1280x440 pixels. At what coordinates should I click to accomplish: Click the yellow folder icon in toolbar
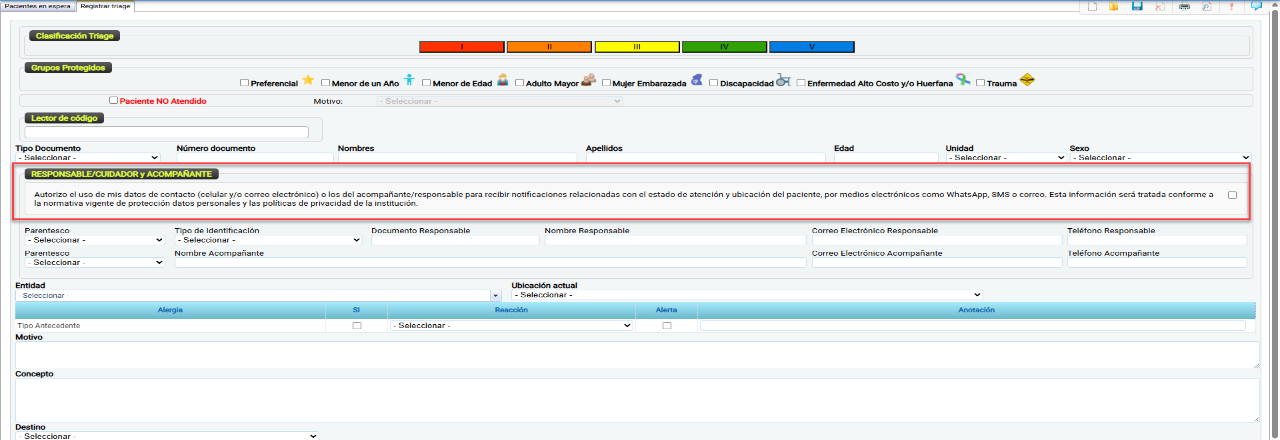pyautogui.click(x=1113, y=6)
